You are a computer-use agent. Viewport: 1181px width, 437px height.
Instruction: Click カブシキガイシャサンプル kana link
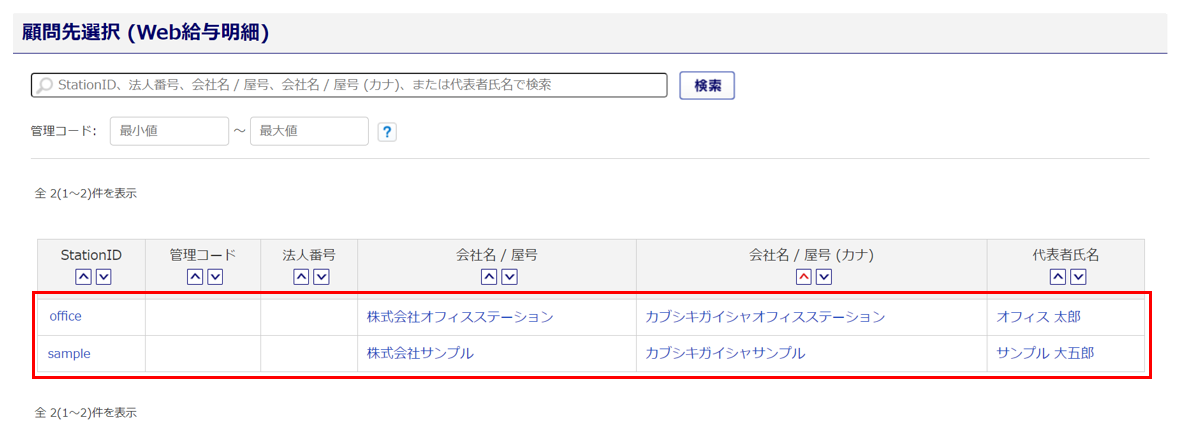725,353
